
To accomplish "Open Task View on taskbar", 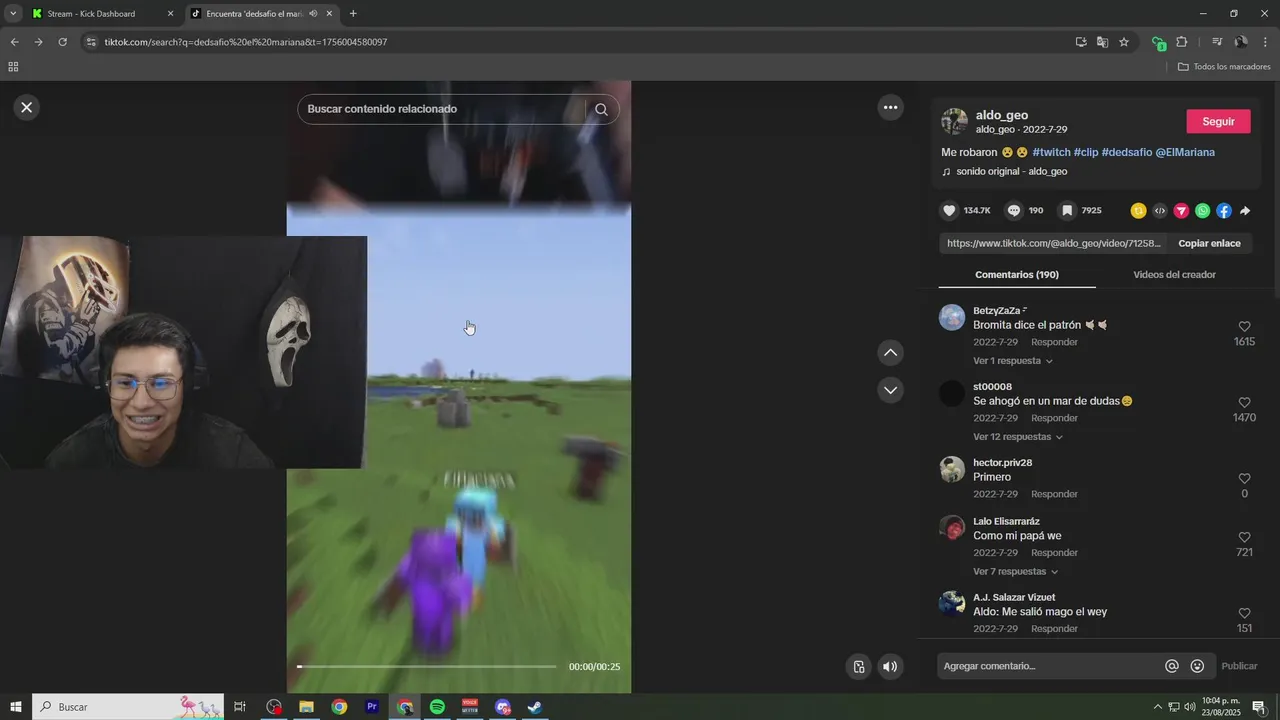I will tap(240, 707).
